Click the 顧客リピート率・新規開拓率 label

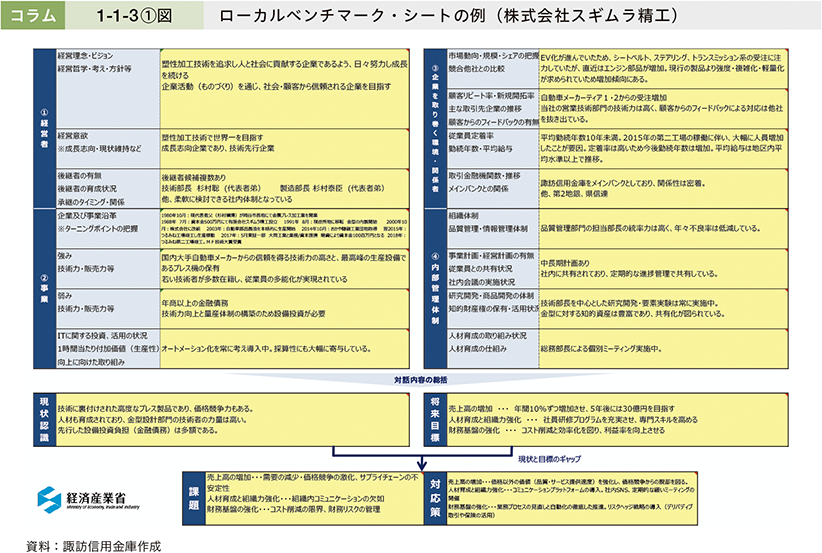point(491,95)
